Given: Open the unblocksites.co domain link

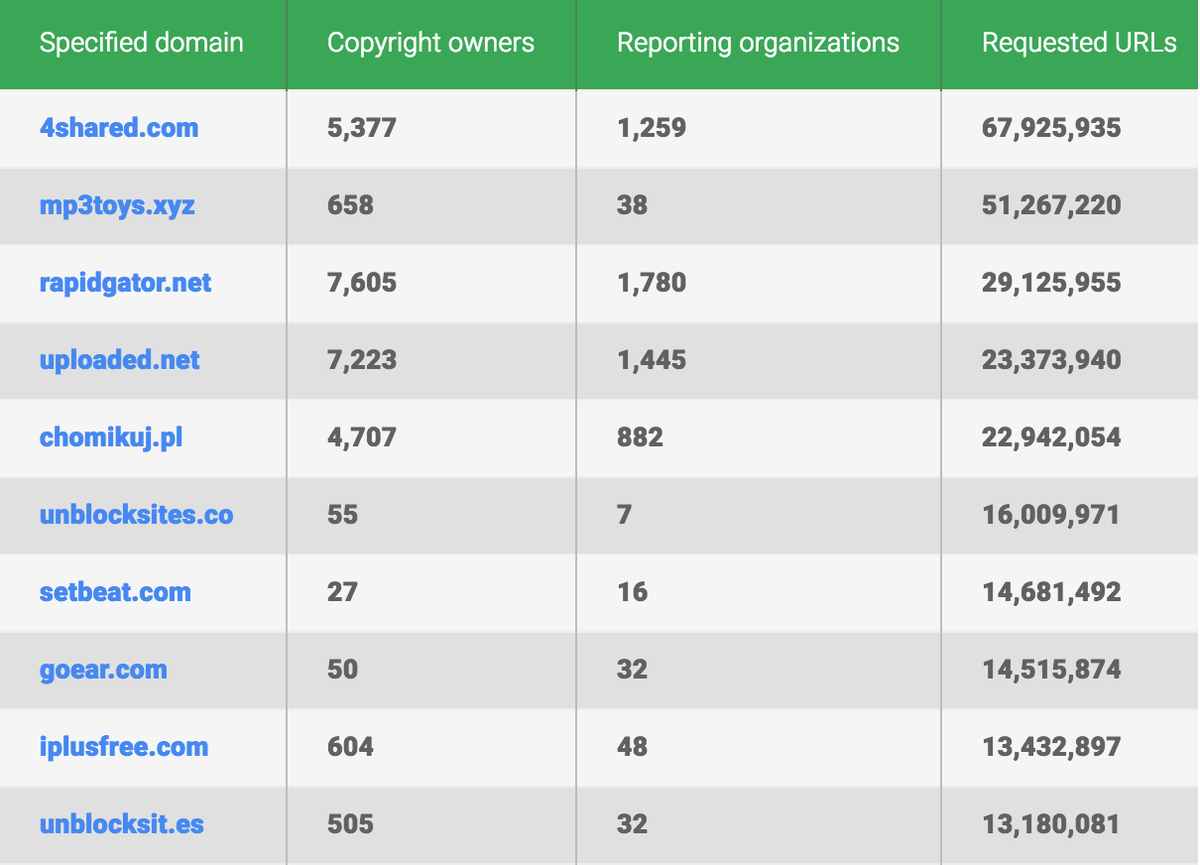Looking at the screenshot, I should [x=136, y=515].
